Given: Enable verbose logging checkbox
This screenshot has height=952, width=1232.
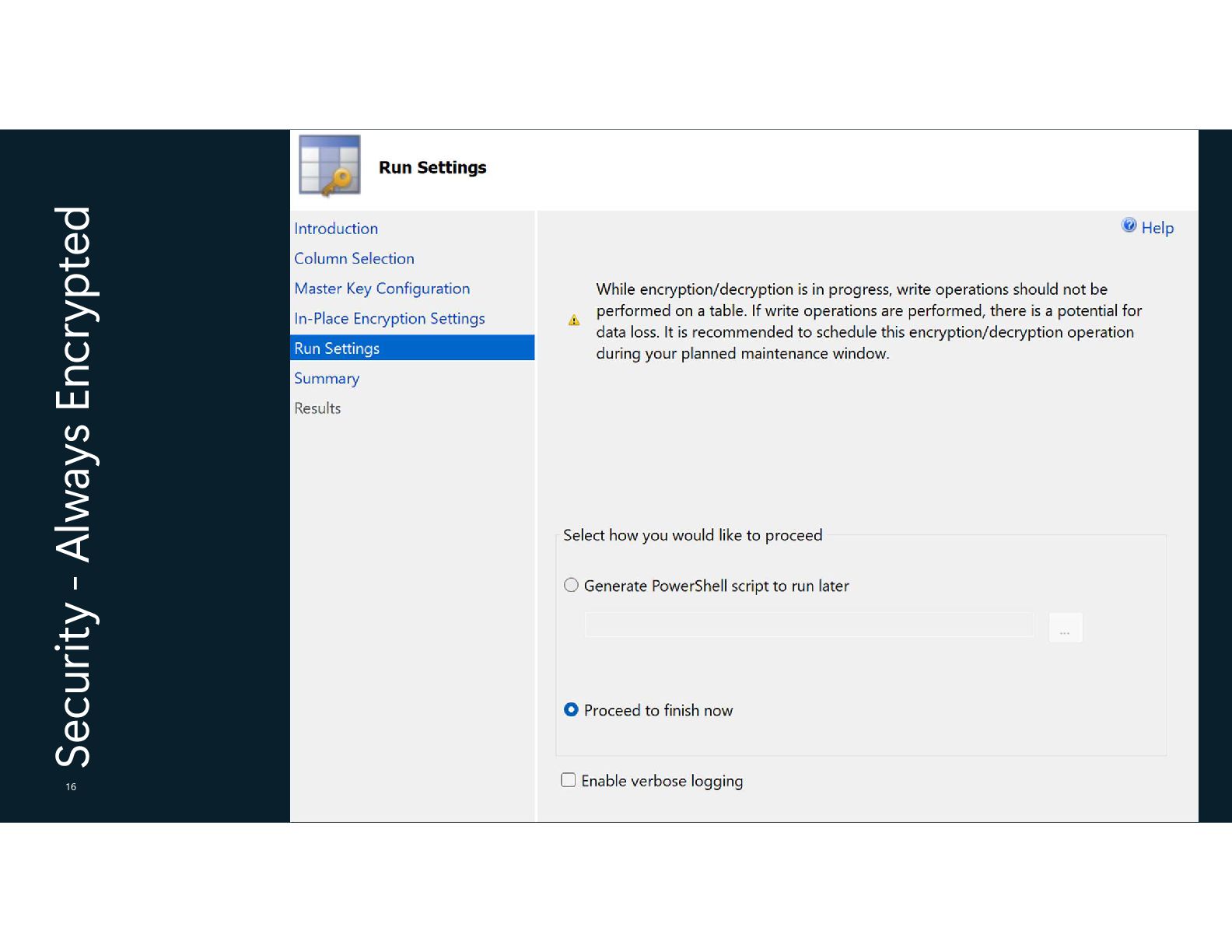Looking at the screenshot, I should coord(569,780).
